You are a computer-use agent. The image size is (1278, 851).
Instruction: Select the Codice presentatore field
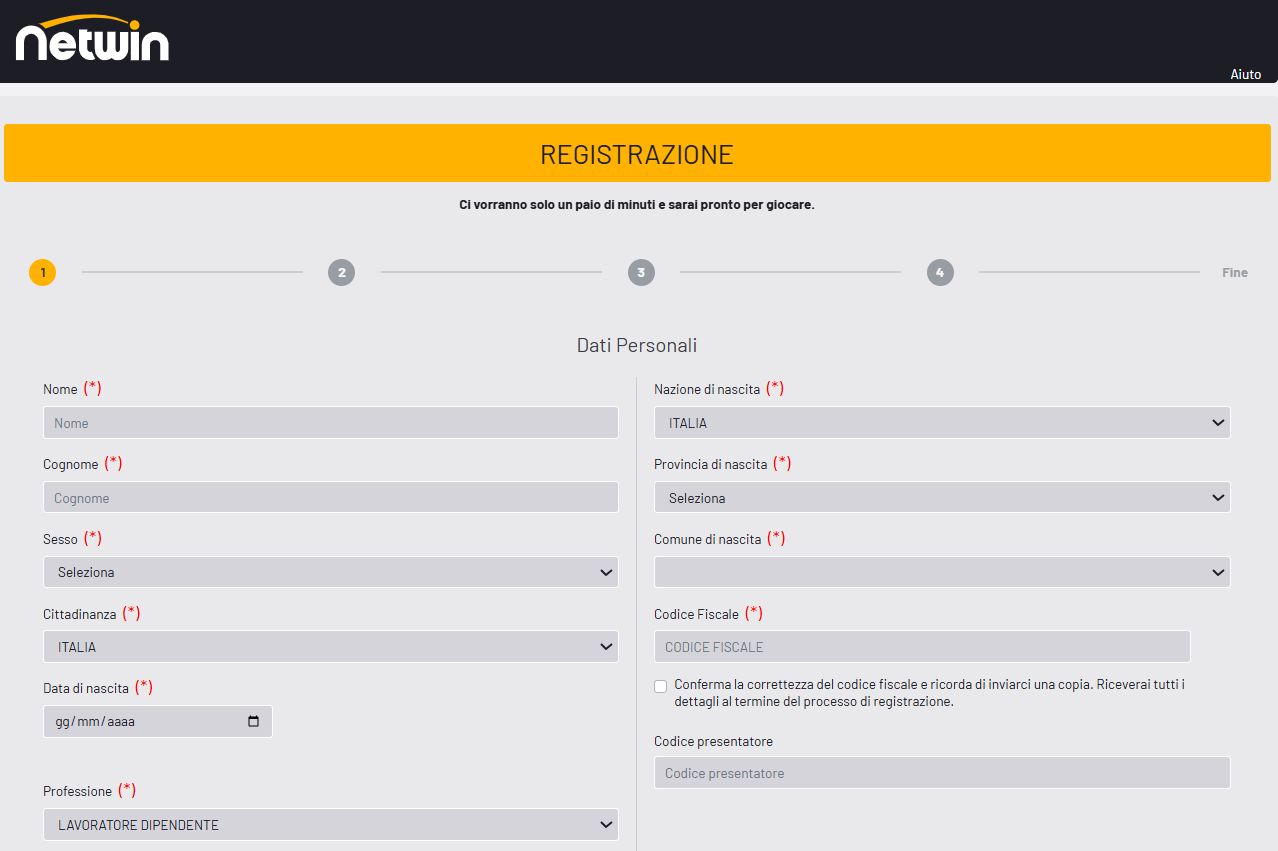(941, 772)
